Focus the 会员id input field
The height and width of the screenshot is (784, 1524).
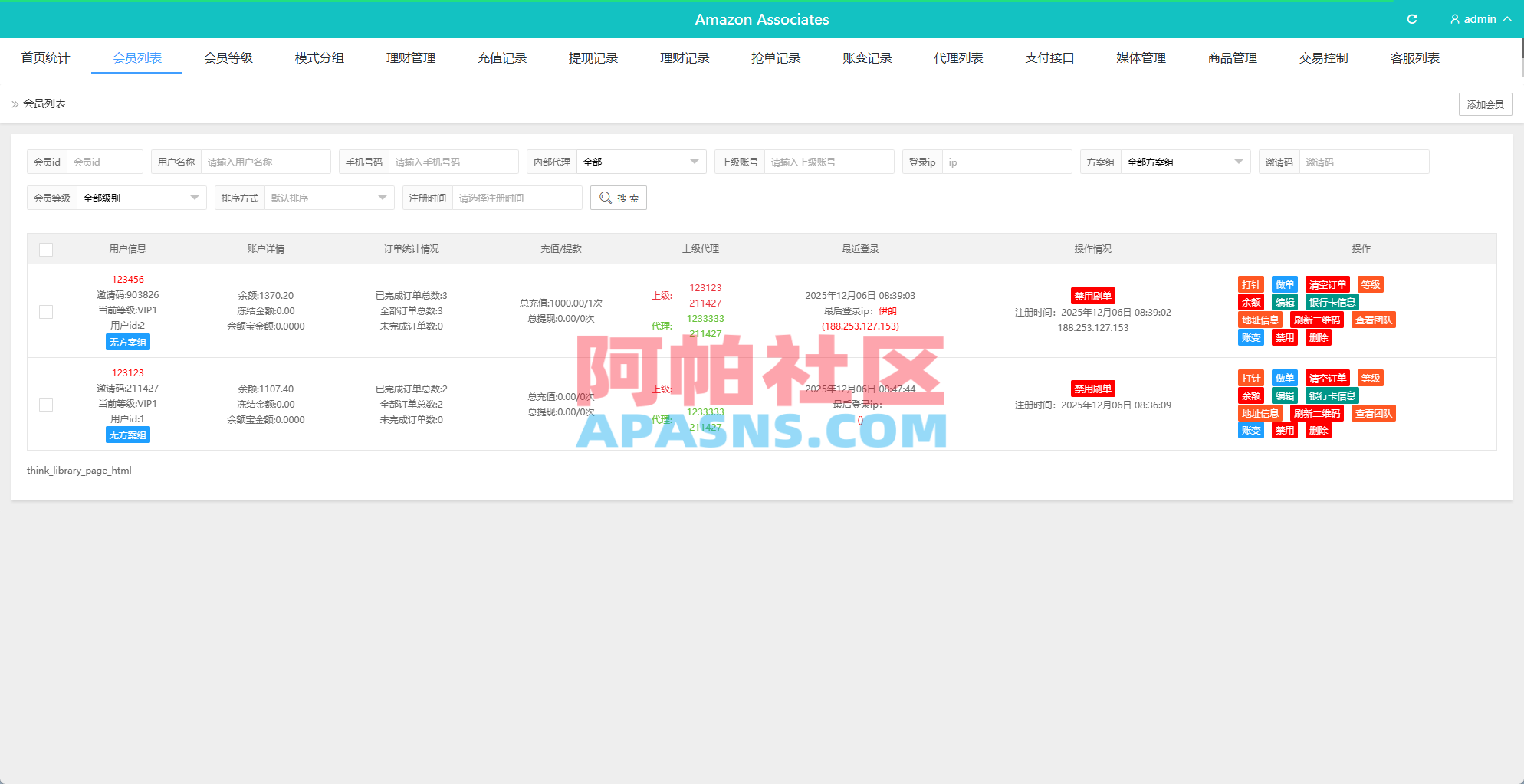coord(105,162)
